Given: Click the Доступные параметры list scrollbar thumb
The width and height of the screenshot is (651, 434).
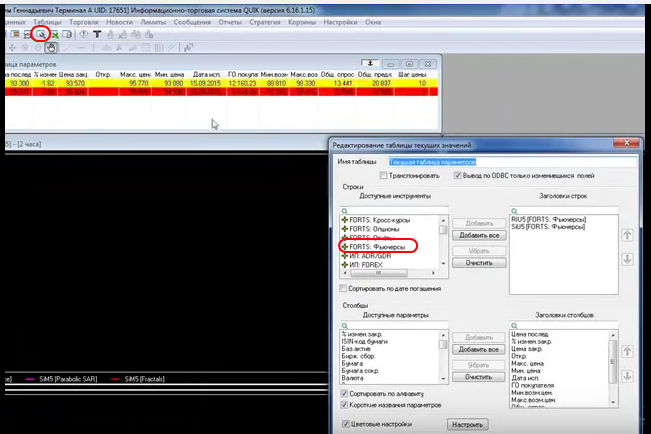Looking at the screenshot, I should click(x=443, y=344).
